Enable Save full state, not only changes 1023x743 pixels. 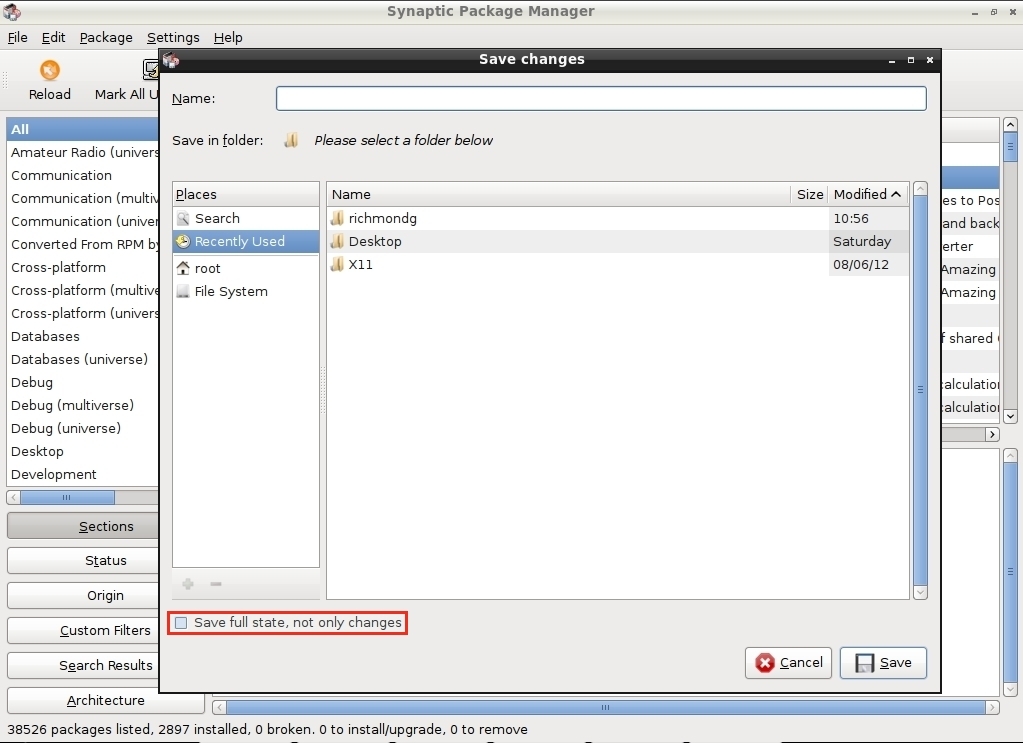pyautogui.click(x=181, y=623)
